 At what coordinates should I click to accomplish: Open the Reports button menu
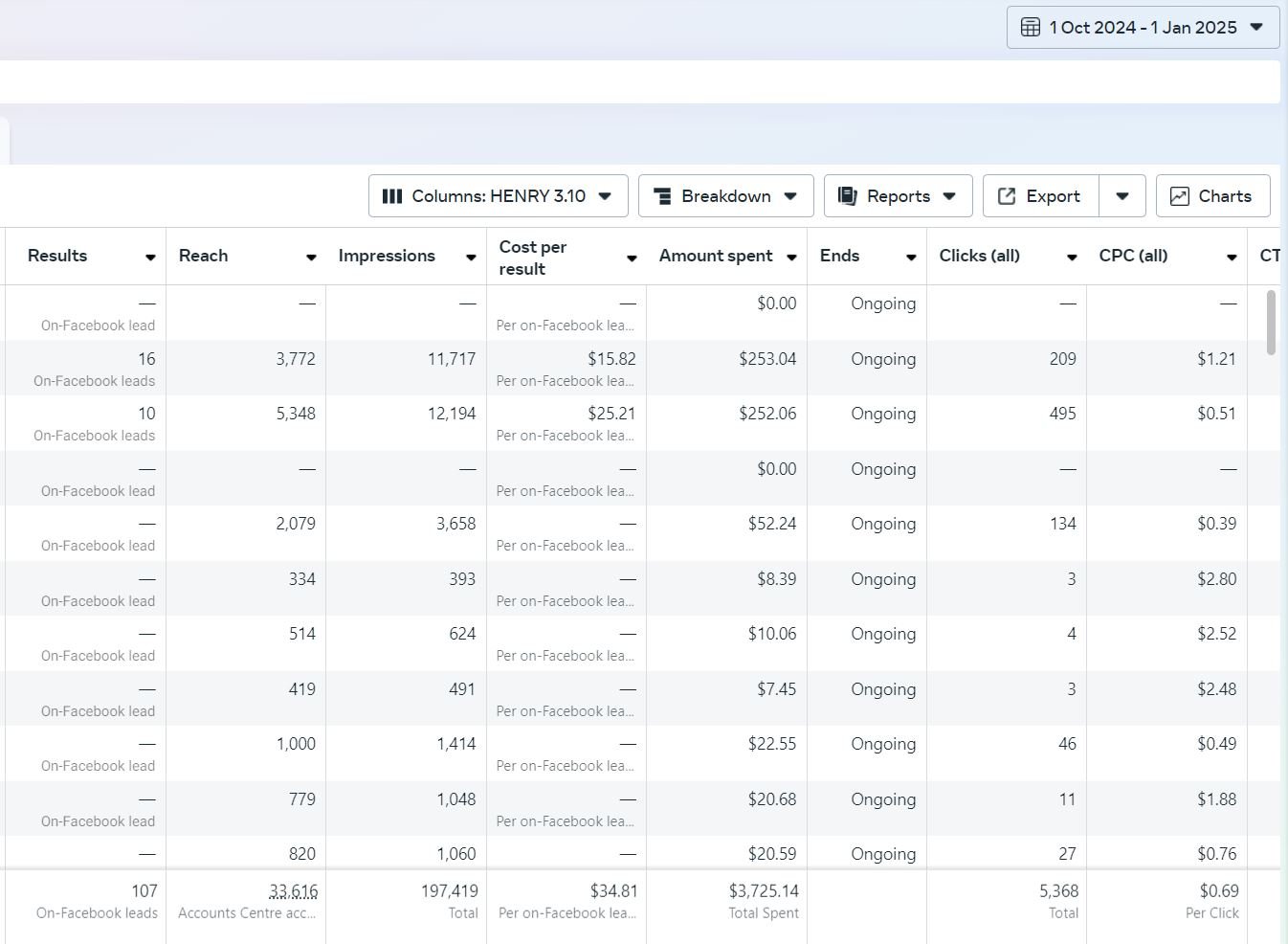[898, 196]
